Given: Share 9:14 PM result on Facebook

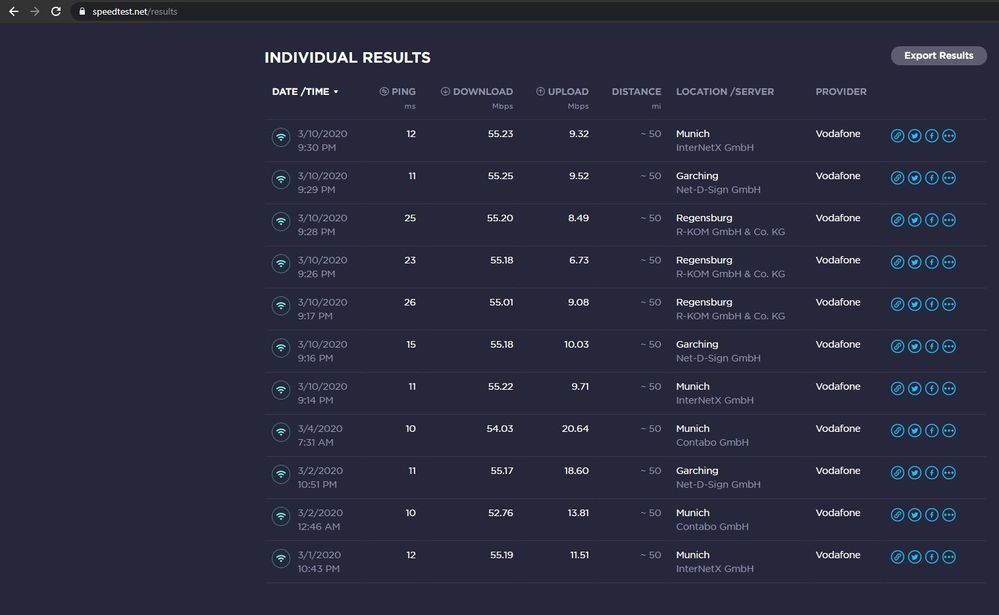Looking at the screenshot, I should [x=931, y=388].
